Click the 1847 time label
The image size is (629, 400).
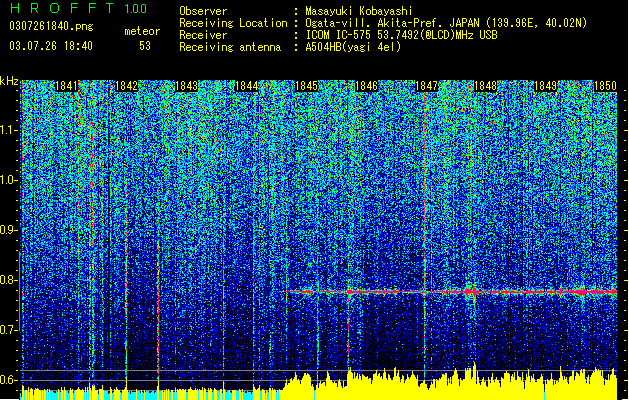pyautogui.click(x=426, y=86)
